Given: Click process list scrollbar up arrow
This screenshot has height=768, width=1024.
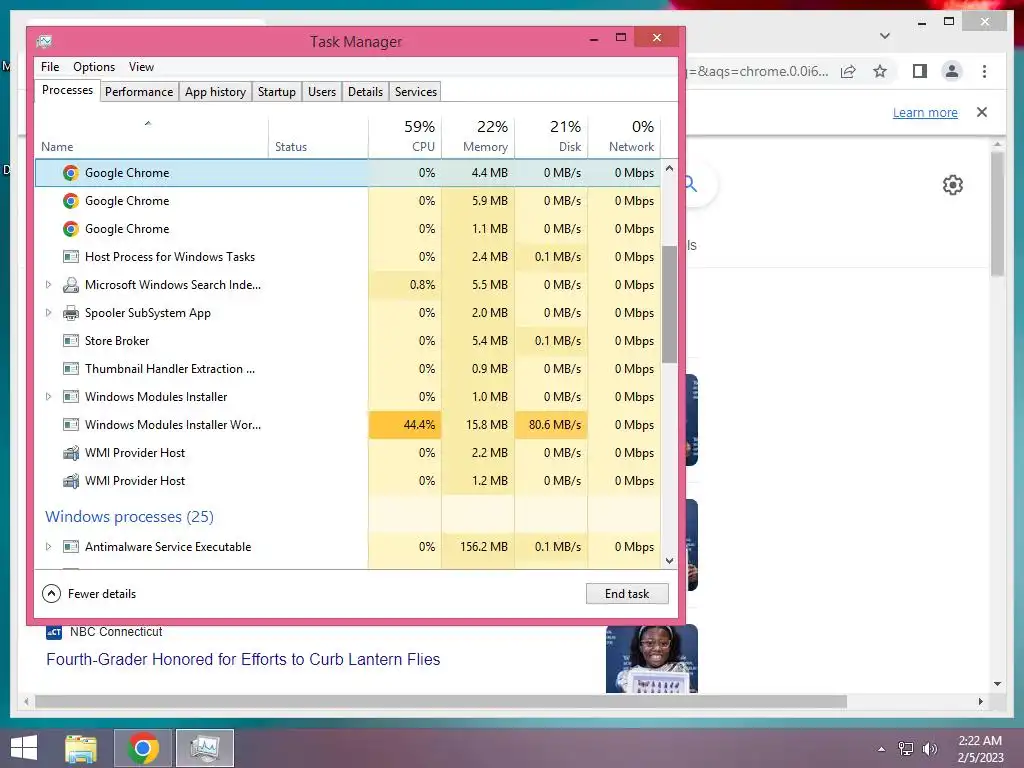Looking at the screenshot, I should click(669, 168).
